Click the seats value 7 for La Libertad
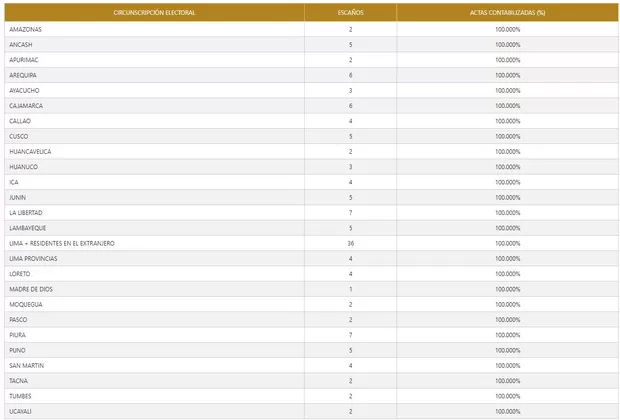Screen dimensions: 620x420 click(x=350, y=213)
